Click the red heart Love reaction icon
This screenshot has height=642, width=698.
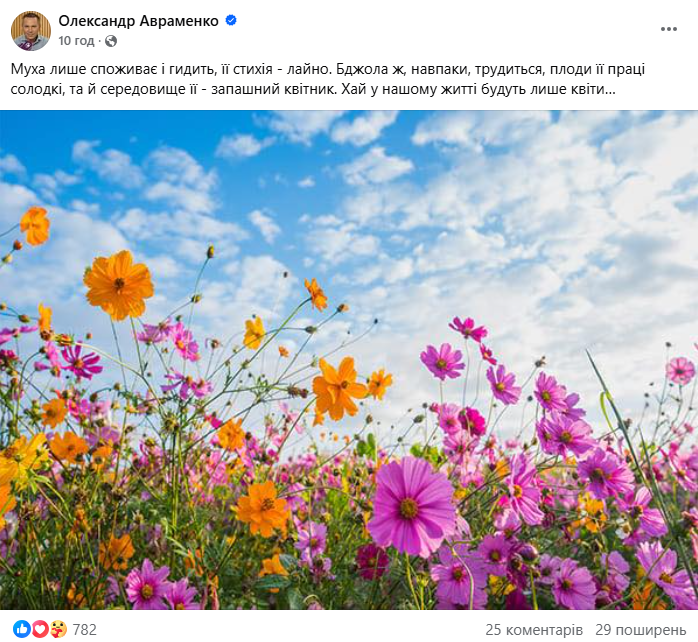point(40,629)
